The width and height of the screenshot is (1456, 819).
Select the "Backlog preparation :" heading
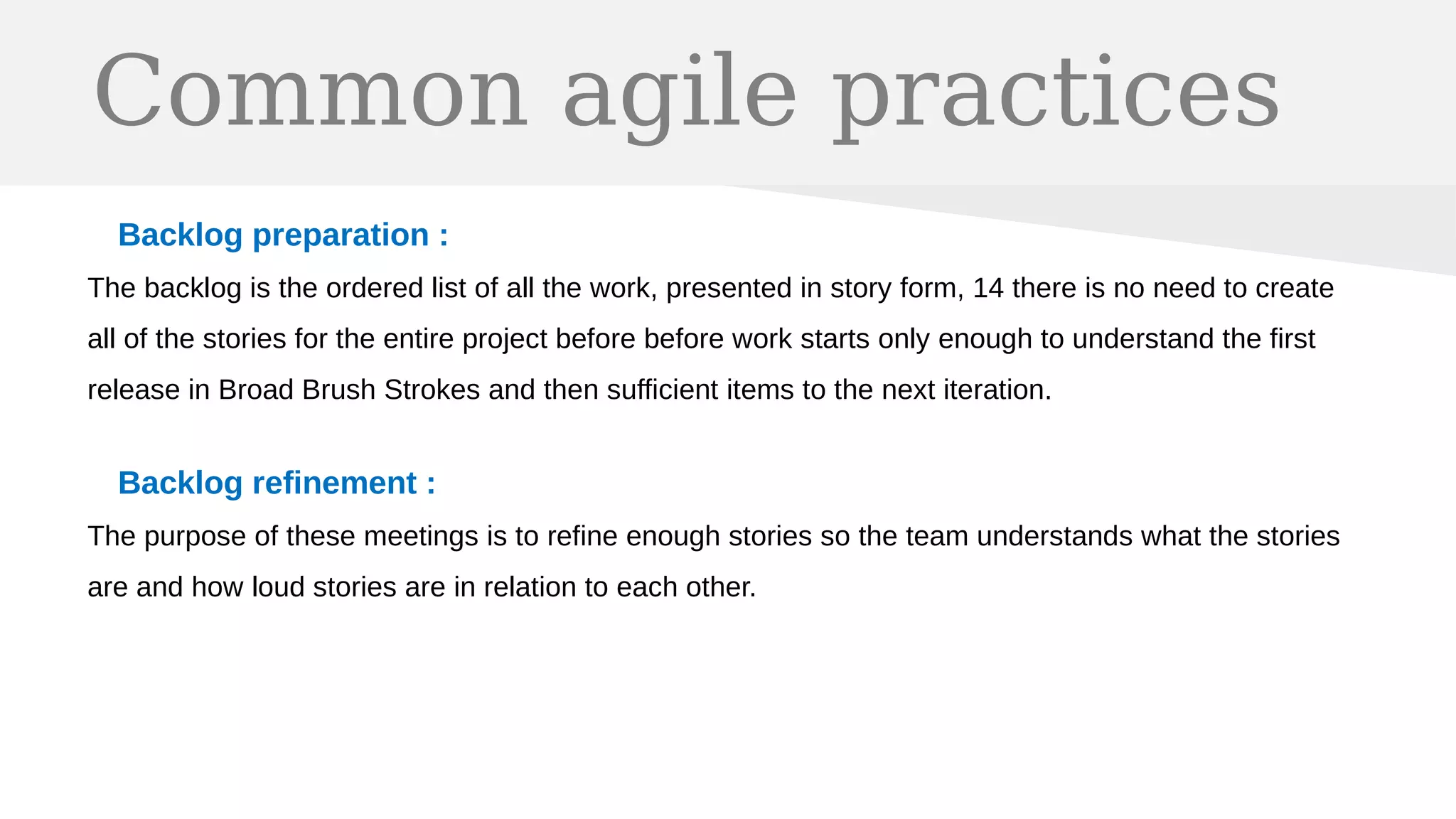pyautogui.click(x=283, y=235)
